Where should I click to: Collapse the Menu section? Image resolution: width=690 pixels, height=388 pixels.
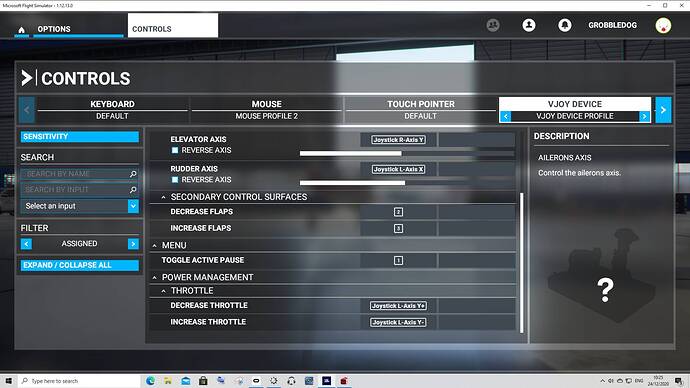tap(154, 245)
